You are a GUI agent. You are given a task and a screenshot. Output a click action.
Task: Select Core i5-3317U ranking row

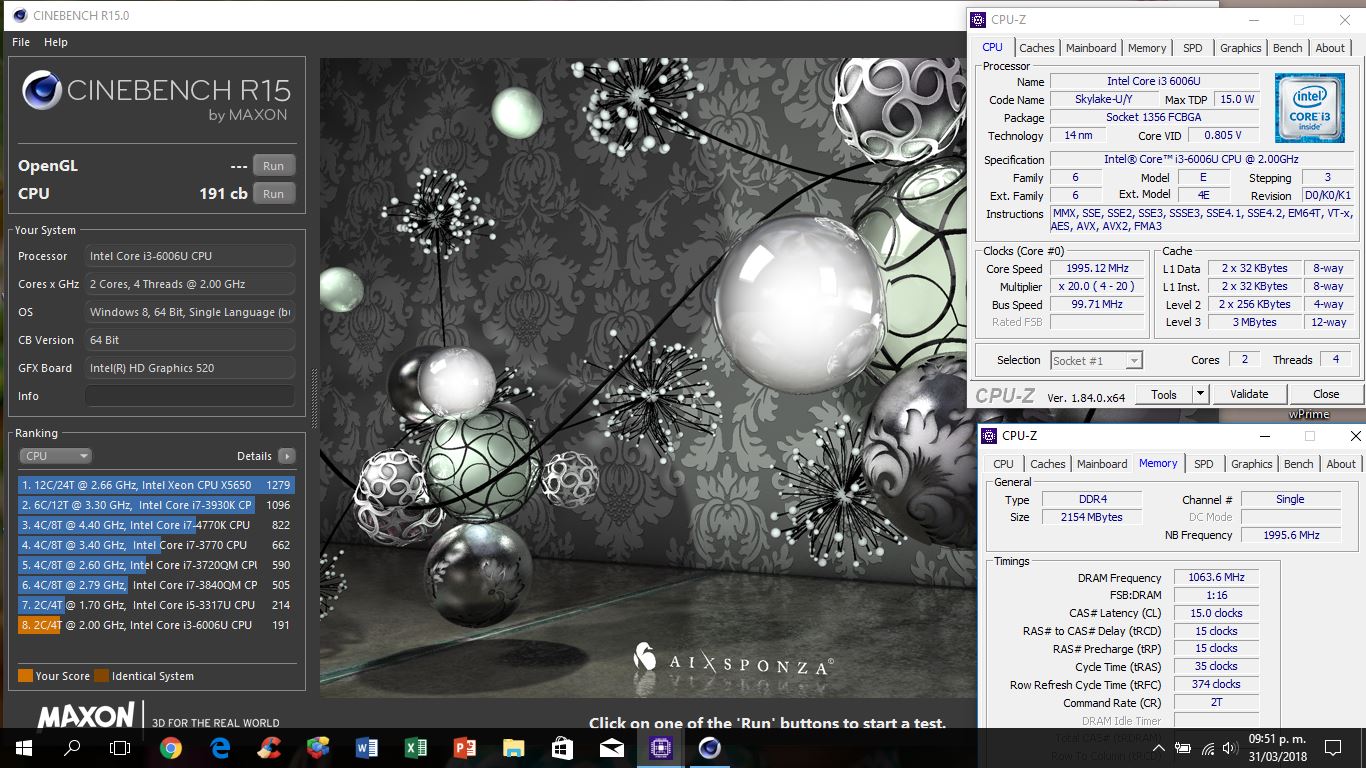(x=157, y=605)
